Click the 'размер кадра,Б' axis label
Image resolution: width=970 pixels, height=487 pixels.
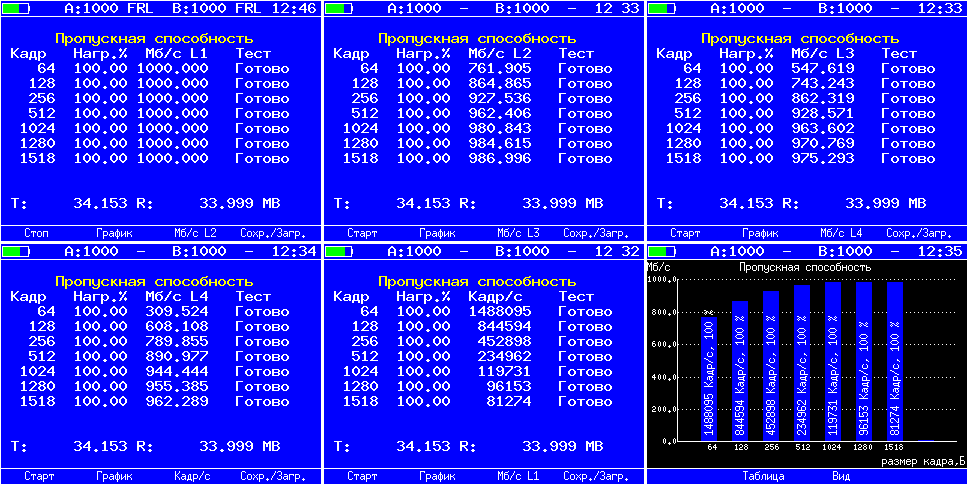(x=924, y=462)
